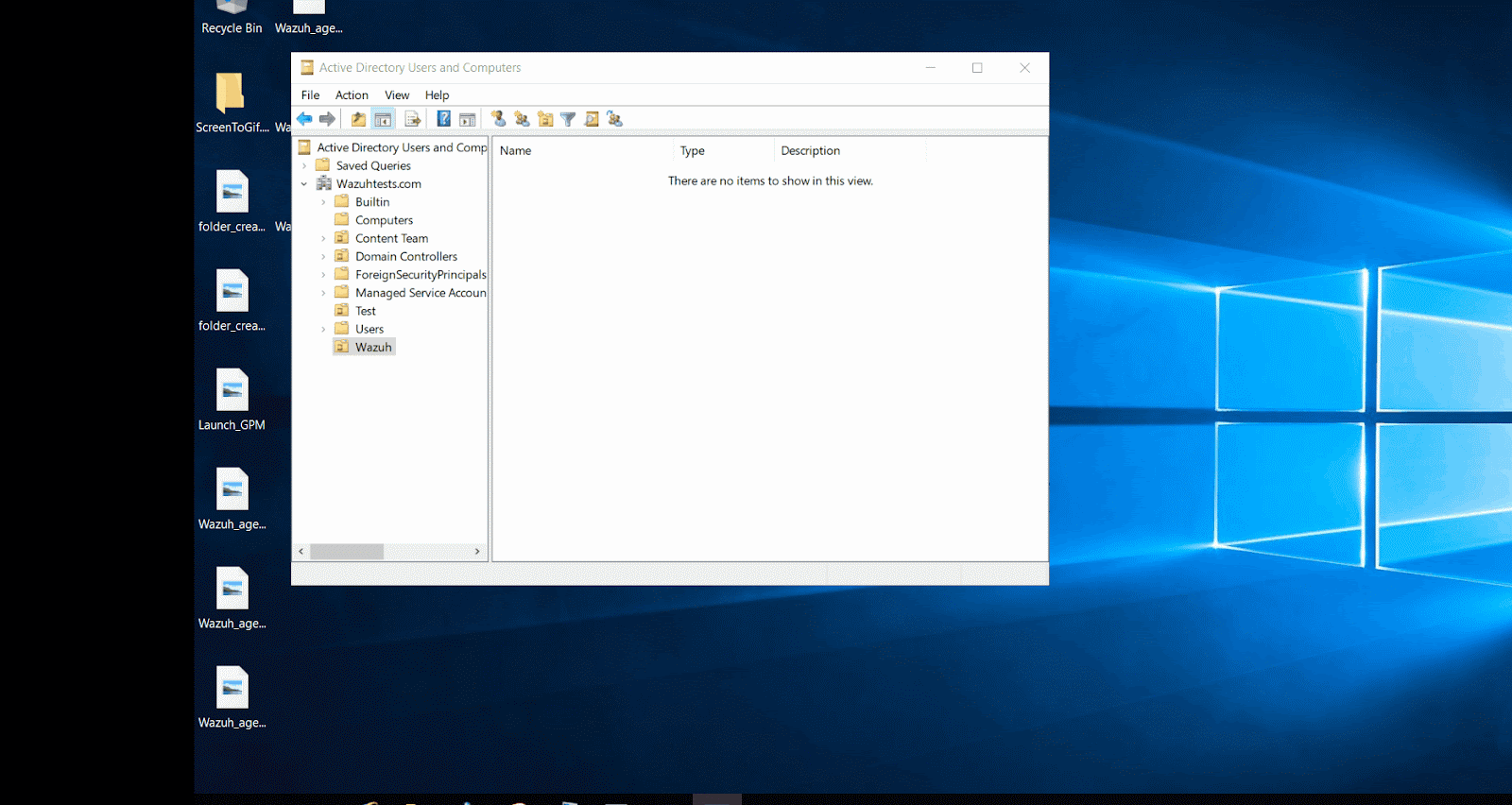The image size is (1512, 805).
Task: Close Active Directory Users and Computers window
Action: click(1024, 68)
